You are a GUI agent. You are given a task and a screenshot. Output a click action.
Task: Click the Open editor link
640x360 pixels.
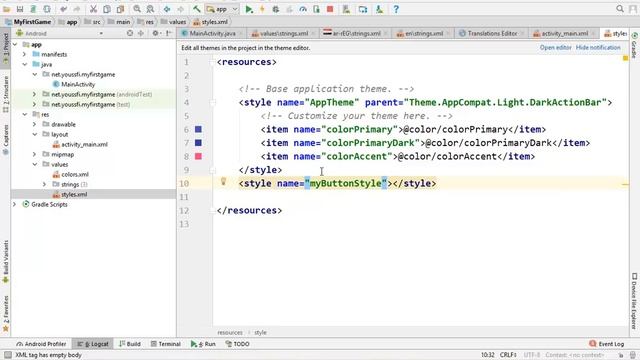556,48
